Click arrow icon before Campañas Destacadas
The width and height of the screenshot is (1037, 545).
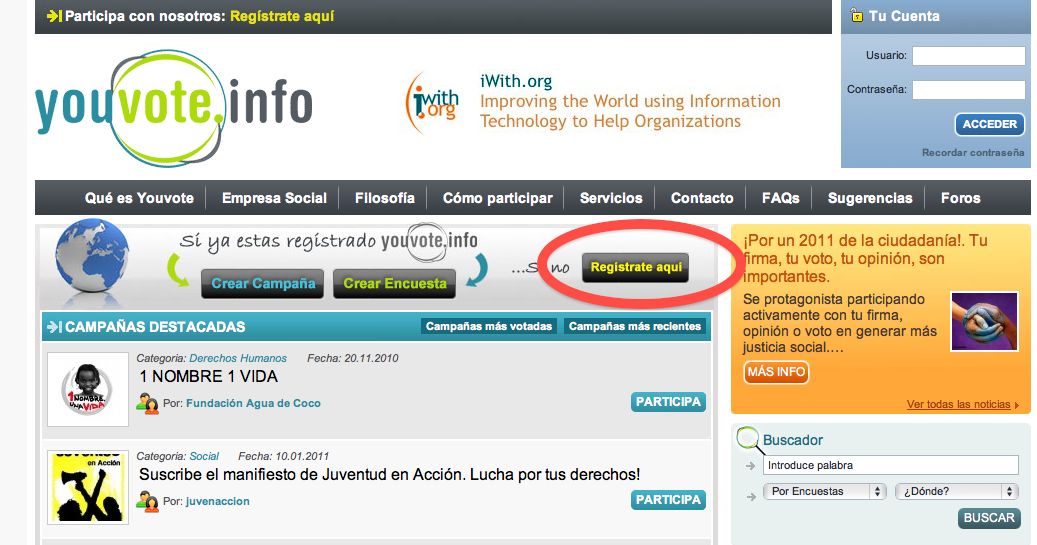coord(55,327)
